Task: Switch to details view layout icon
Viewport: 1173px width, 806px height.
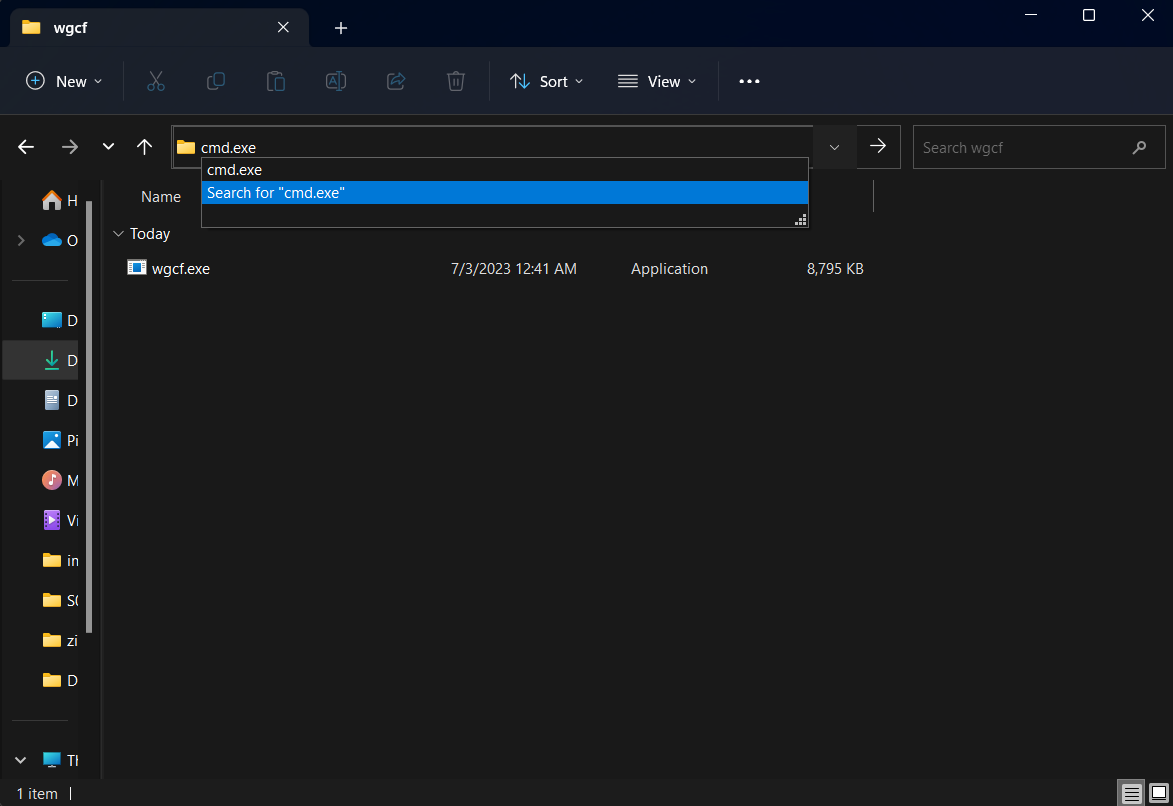Action: (1131, 794)
